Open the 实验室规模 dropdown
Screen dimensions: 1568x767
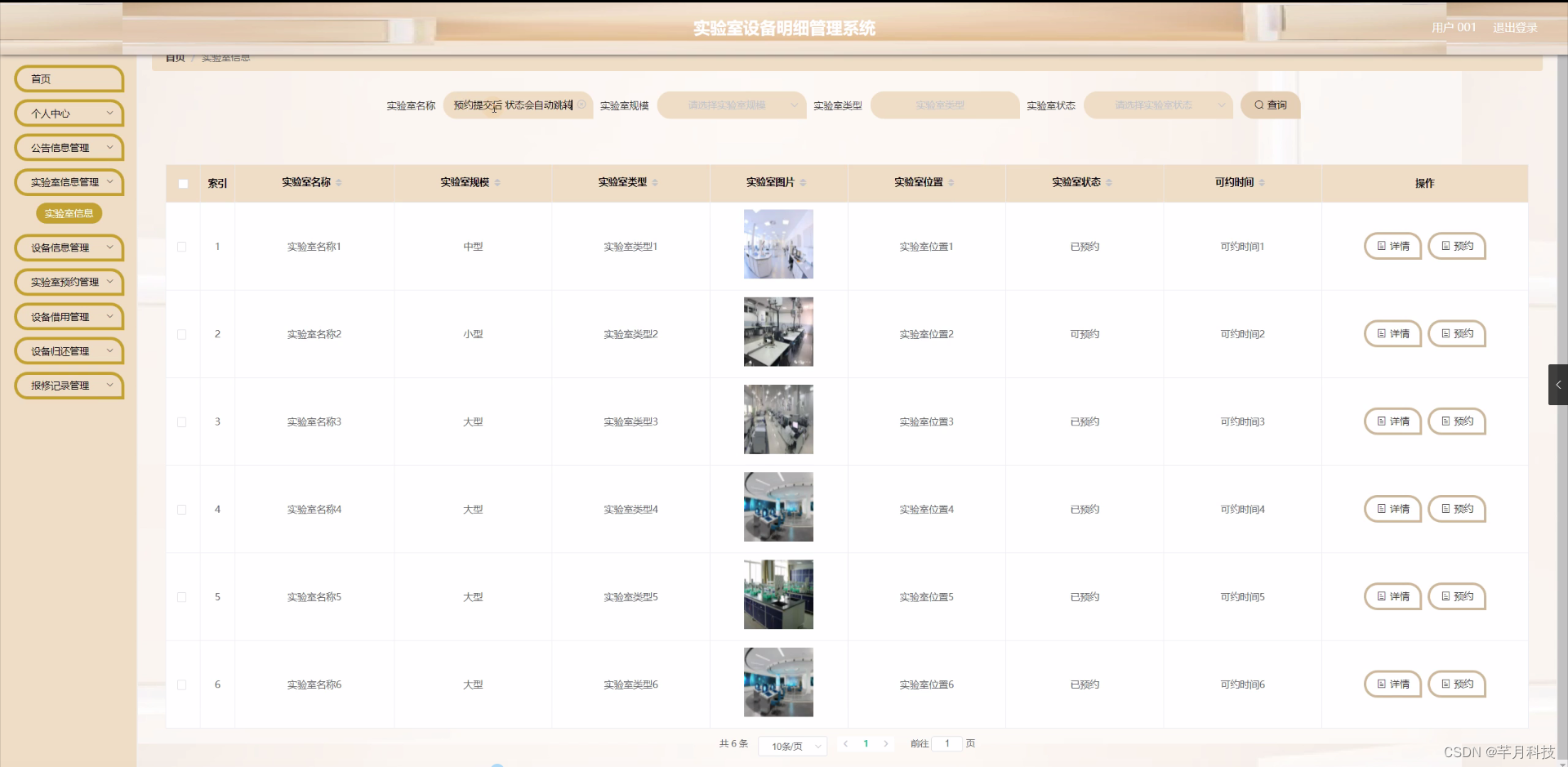click(x=730, y=105)
